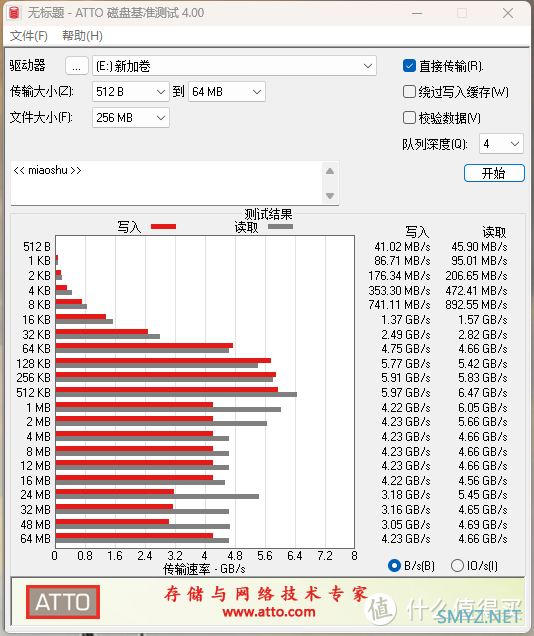Screen dimensions: 534x636
Task: Click the 16 KB write value 1.37 GB/s
Action: point(406,320)
